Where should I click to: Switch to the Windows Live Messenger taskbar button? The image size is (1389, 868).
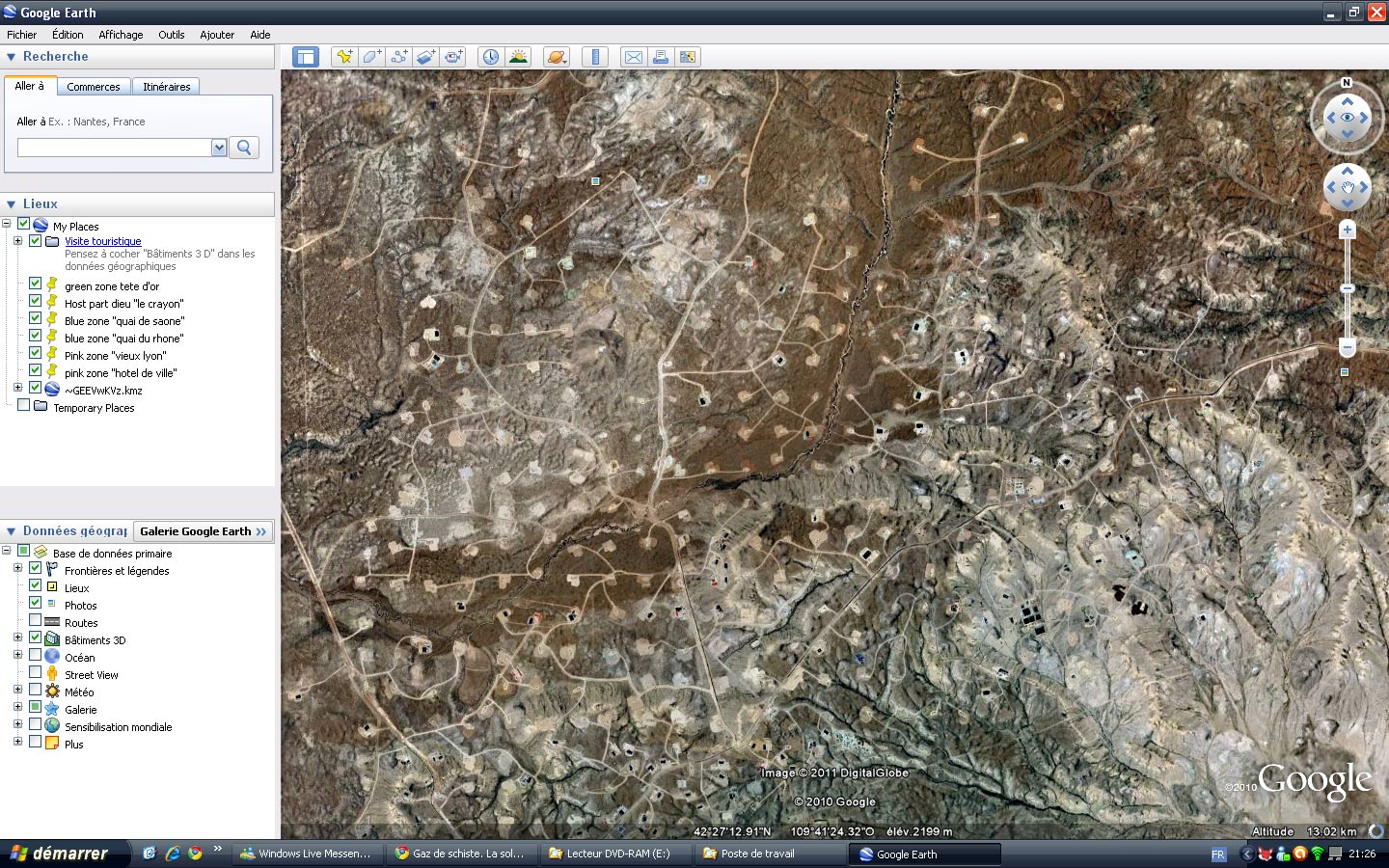pyautogui.click(x=307, y=854)
